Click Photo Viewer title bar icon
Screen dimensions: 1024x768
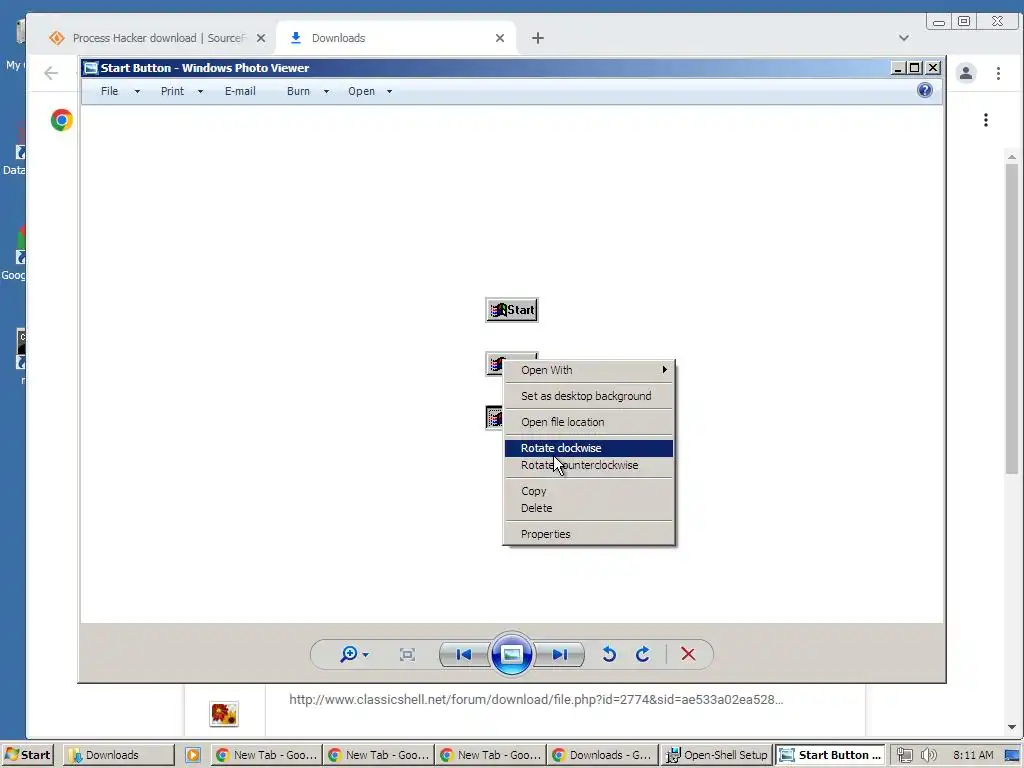(91, 68)
